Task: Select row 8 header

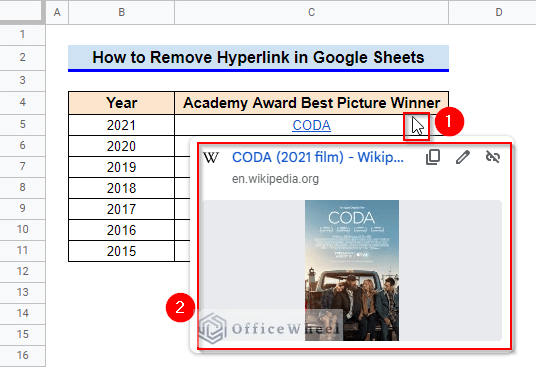Action: click(22, 187)
